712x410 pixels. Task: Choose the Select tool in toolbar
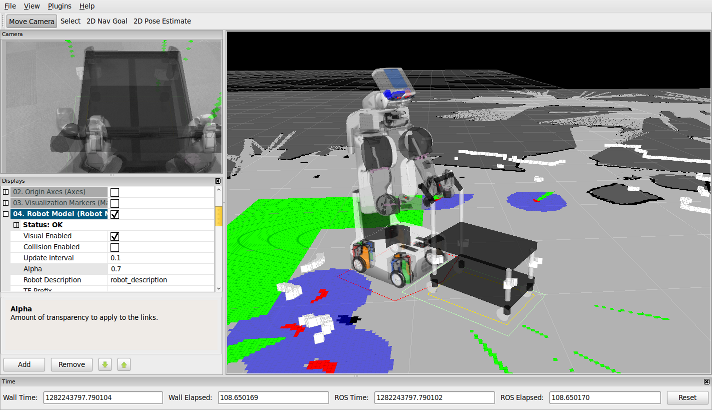[70, 20]
